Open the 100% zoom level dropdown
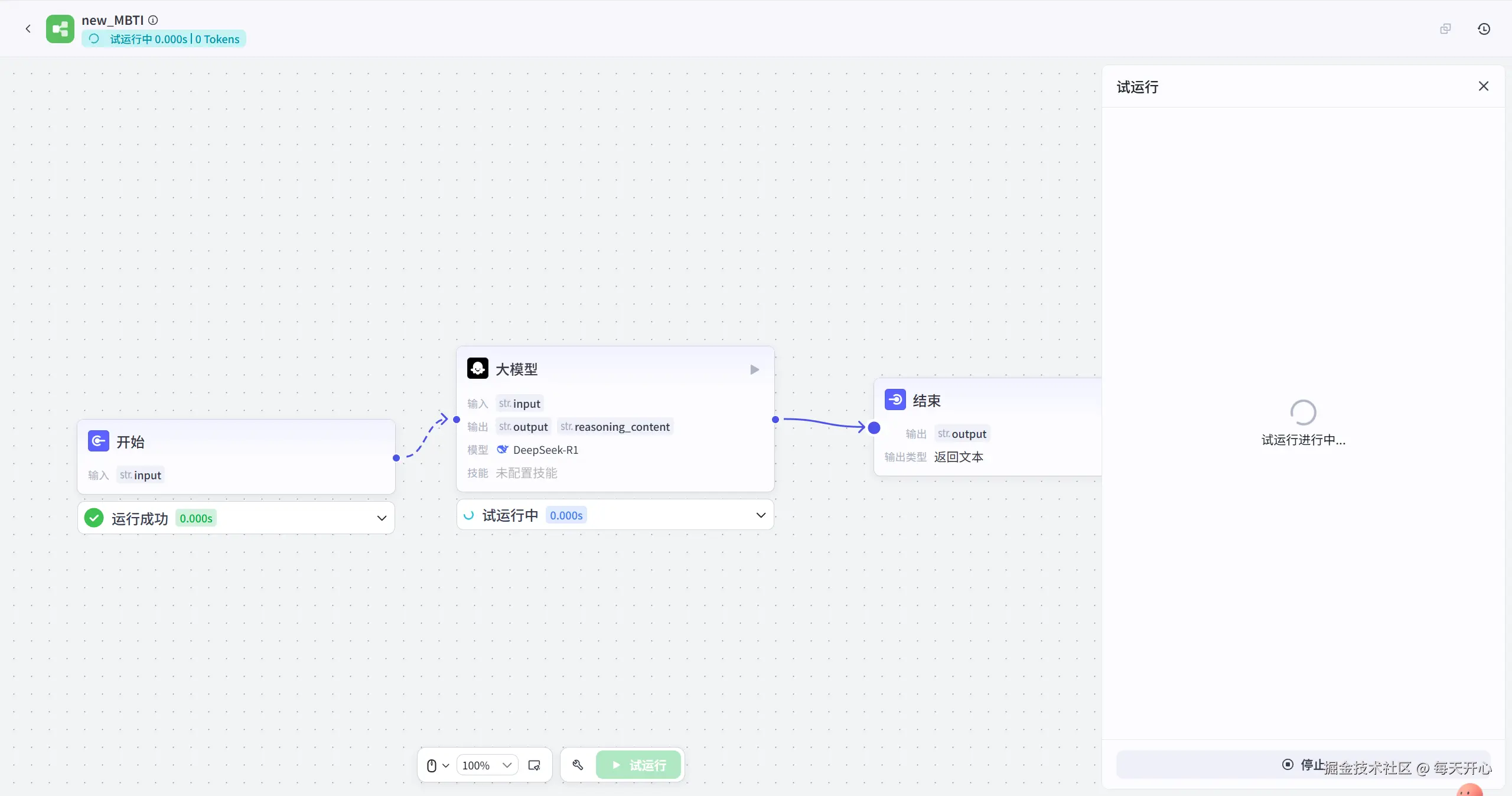This screenshot has width=1512, height=796. (x=487, y=765)
